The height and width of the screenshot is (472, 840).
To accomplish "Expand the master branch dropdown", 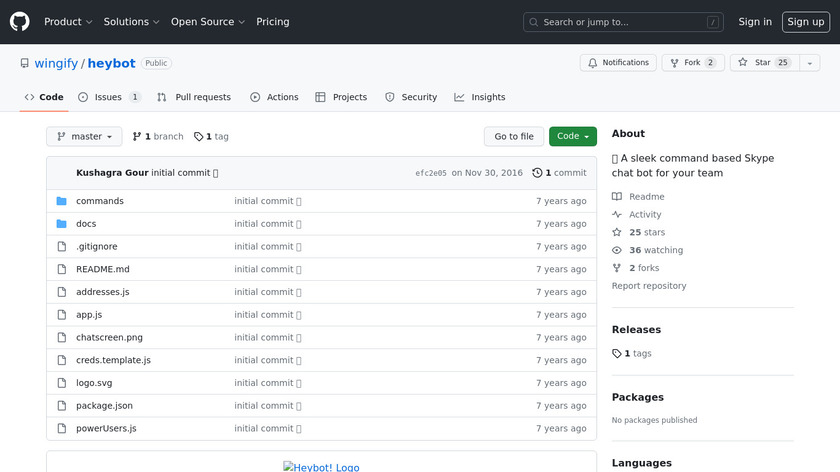I will point(84,137).
